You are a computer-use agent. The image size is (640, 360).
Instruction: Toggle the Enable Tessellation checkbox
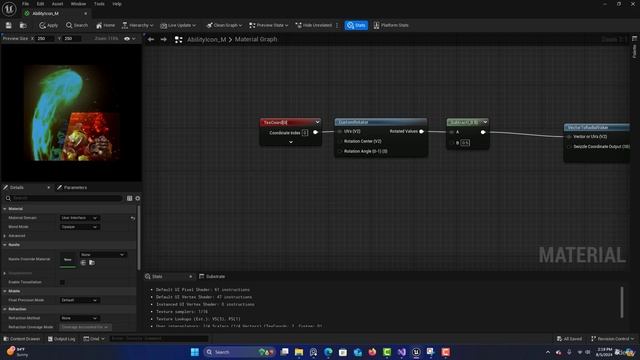62,282
